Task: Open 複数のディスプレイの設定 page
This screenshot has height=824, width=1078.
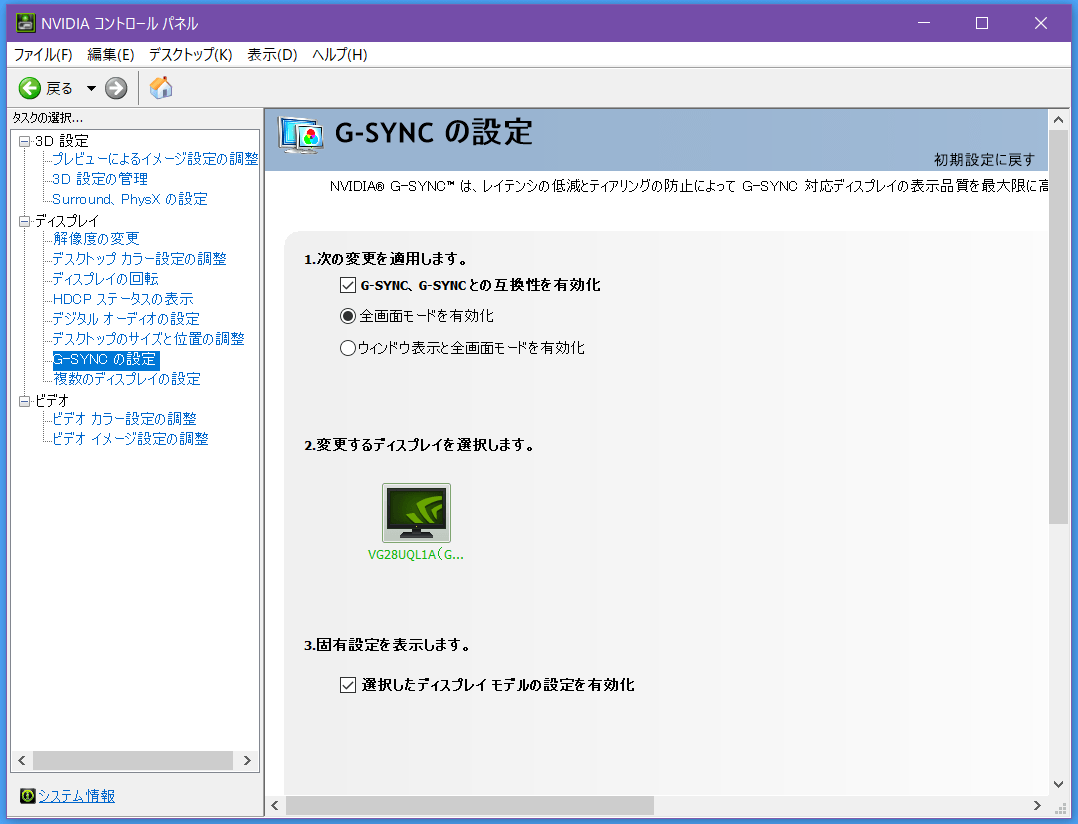Action: (127, 379)
